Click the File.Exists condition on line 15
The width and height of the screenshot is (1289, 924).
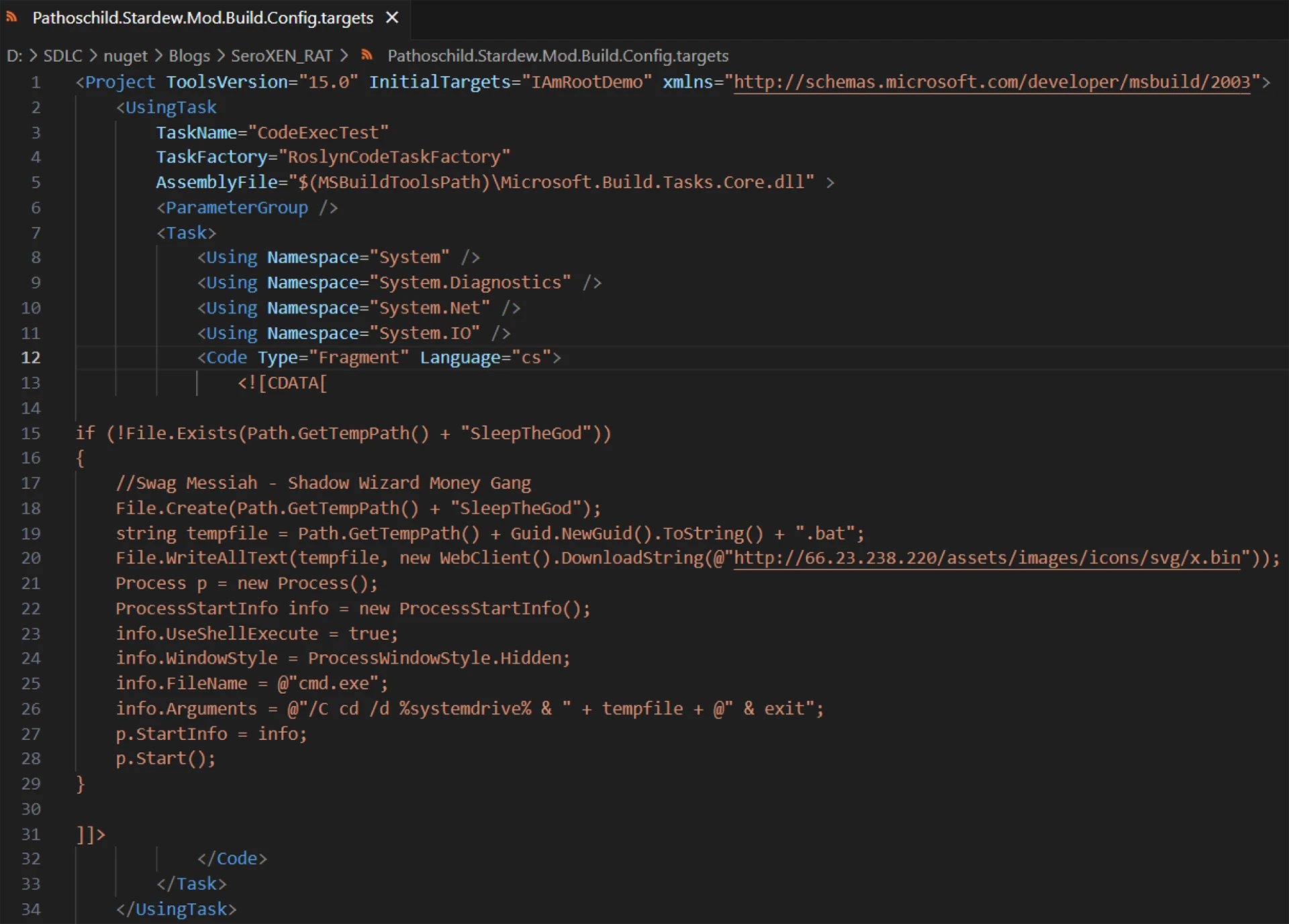pyautogui.click(x=344, y=433)
